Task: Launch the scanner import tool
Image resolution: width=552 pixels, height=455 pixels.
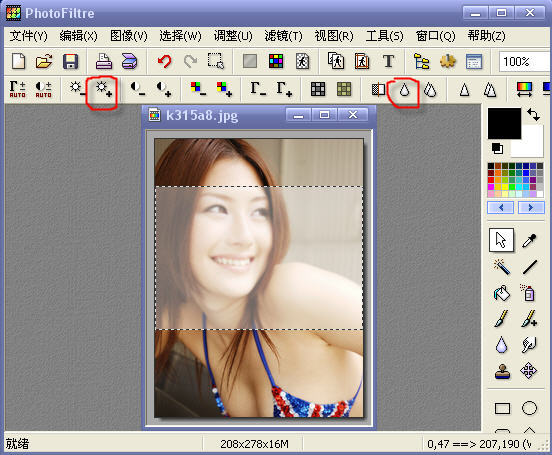Action: 130,61
